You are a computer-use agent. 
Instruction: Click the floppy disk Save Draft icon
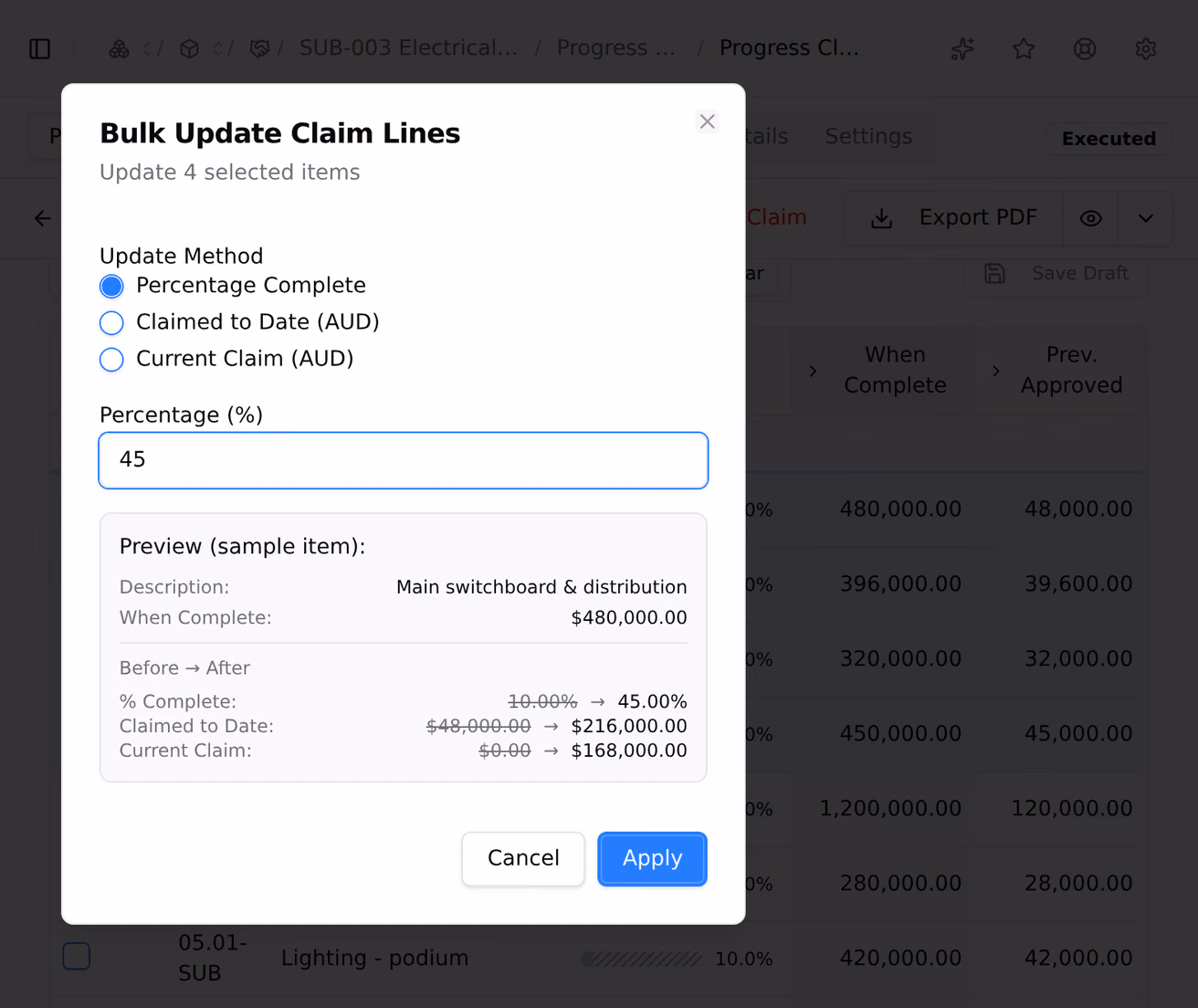pos(994,273)
